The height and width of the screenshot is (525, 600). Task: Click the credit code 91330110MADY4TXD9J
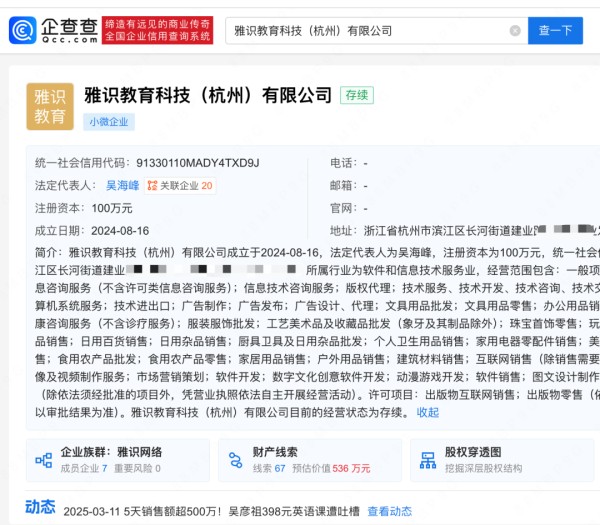pyautogui.click(x=198, y=163)
